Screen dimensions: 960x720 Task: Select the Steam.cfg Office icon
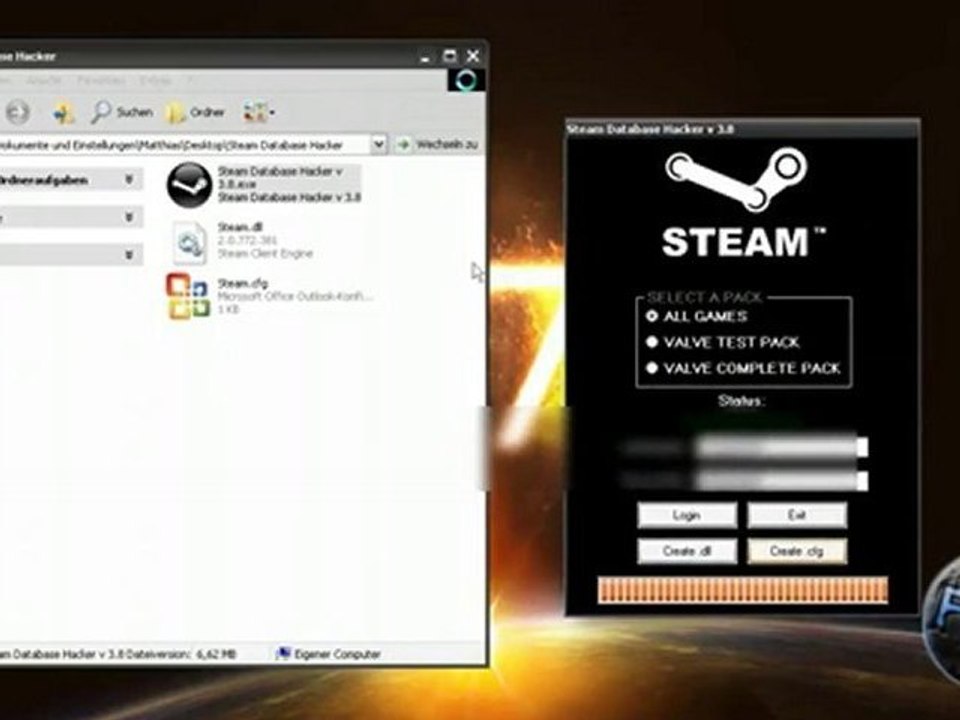click(x=187, y=296)
